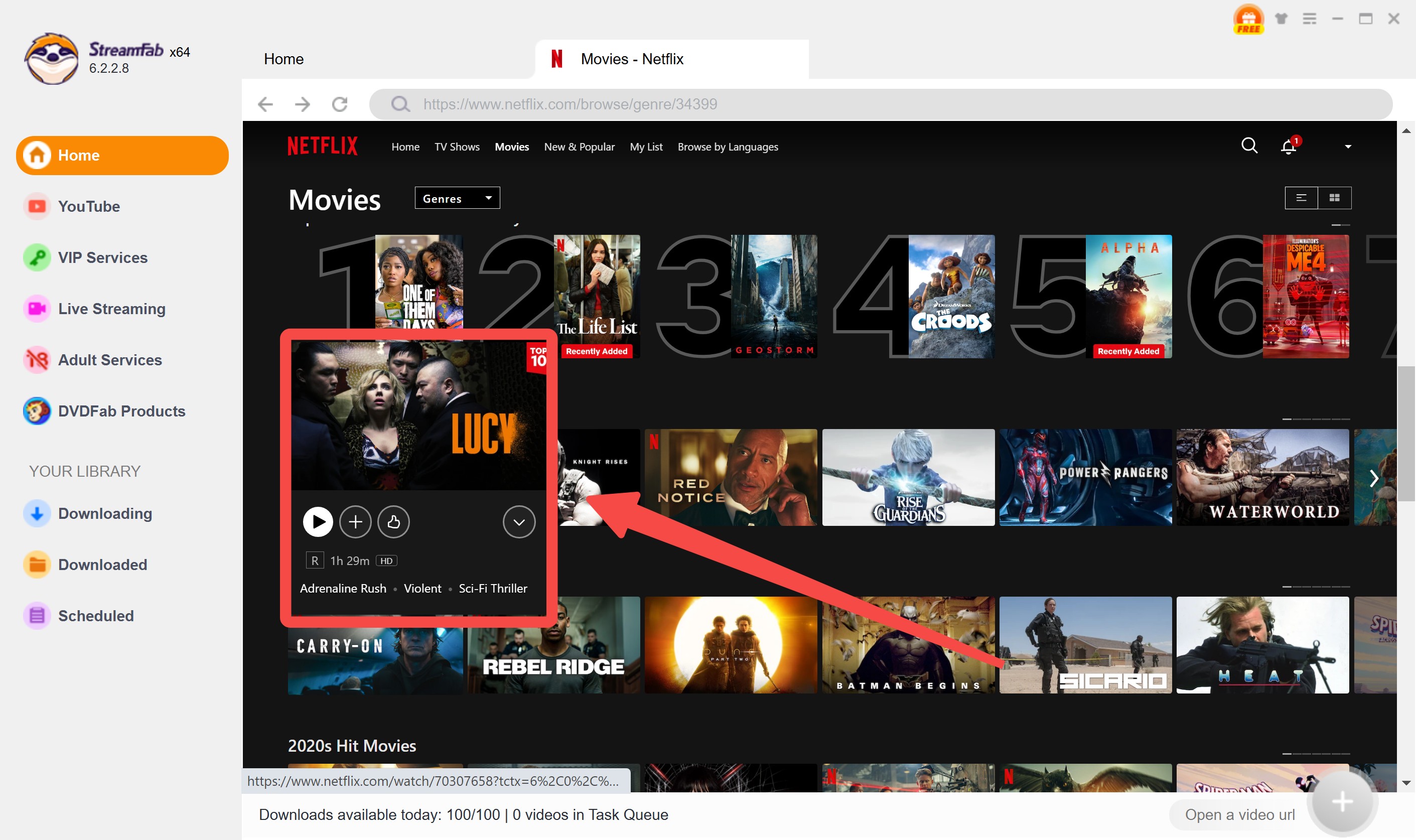Screen dimensions: 1416x840
Task: Click the 2020s Hit Movies heading
Action: [351, 746]
